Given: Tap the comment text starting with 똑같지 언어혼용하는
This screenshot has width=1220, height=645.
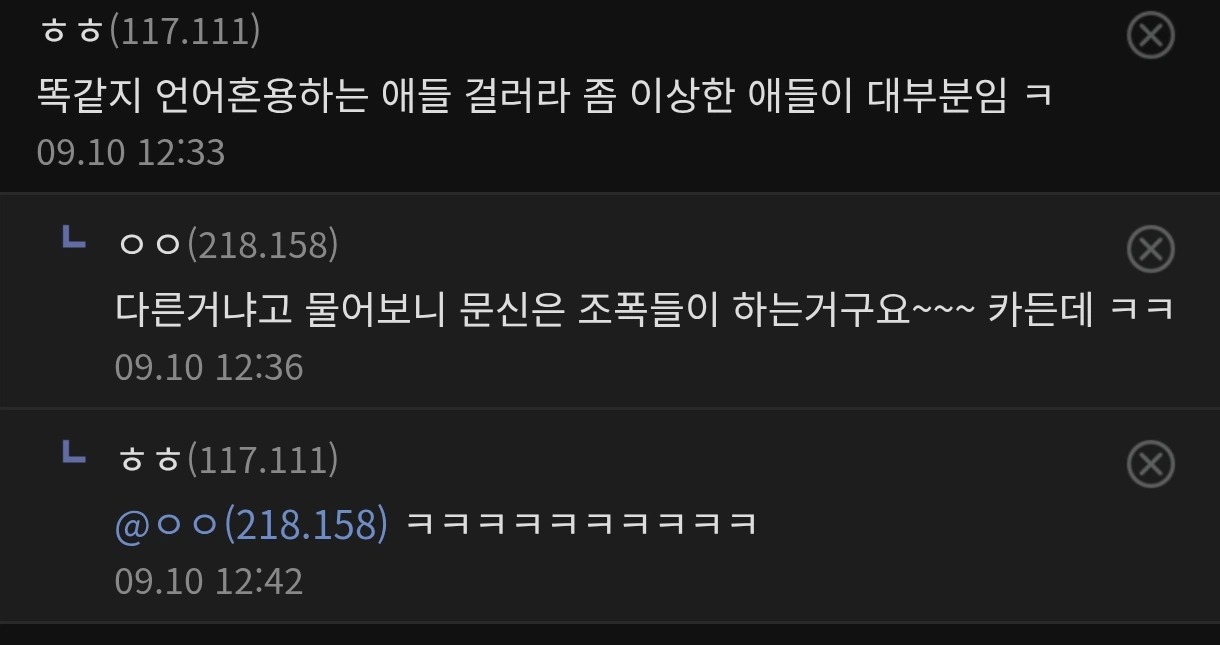Looking at the screenshot, I should [545, 96].
